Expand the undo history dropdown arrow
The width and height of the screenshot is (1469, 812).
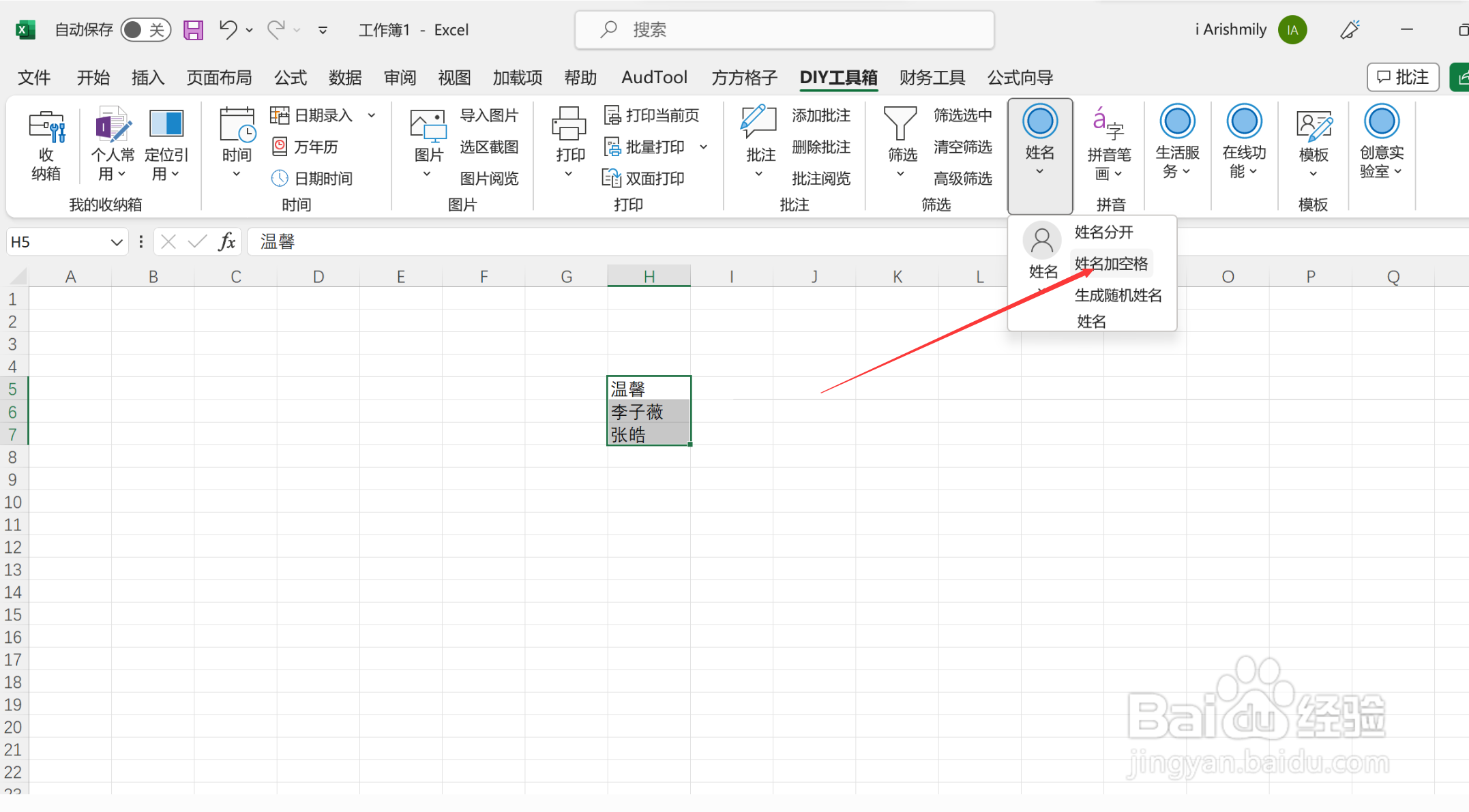click(x=249, y=30)
